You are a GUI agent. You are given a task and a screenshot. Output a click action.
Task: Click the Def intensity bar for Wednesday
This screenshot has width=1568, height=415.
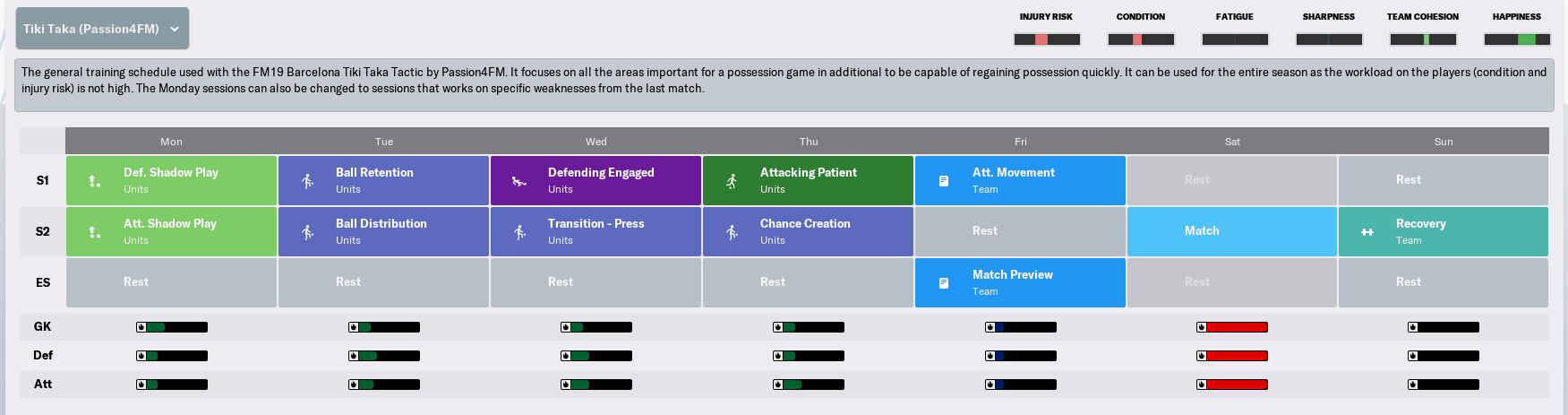point(596,356)
